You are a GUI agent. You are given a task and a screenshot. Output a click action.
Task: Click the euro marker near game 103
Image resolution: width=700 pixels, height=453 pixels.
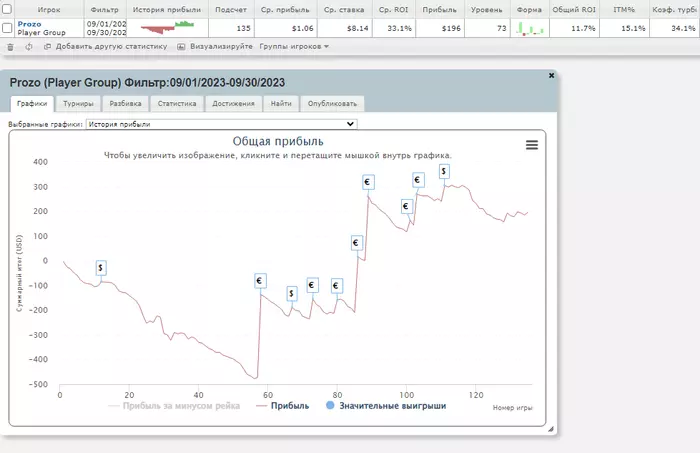click(x=418, y=180)
